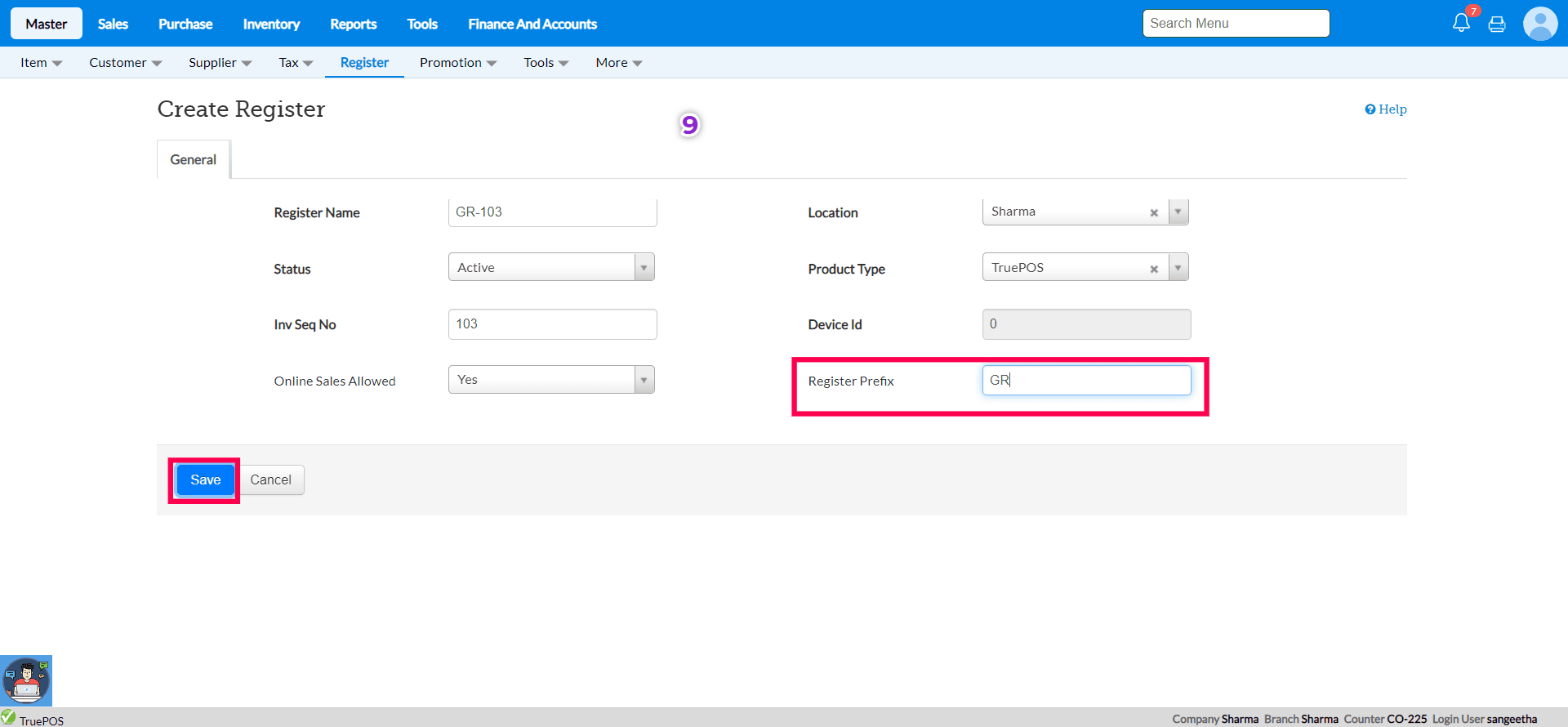The image size is (1568, 727).
Task: Clear the TruePOS product type selection
Action: 1154,269
